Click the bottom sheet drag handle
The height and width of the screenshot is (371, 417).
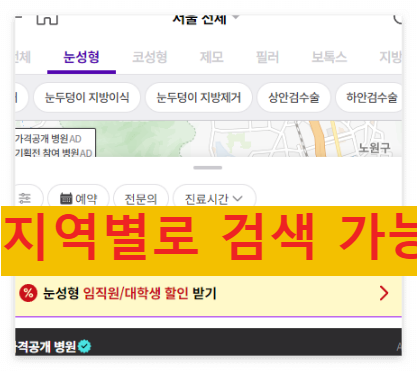(x=208, y=168)
